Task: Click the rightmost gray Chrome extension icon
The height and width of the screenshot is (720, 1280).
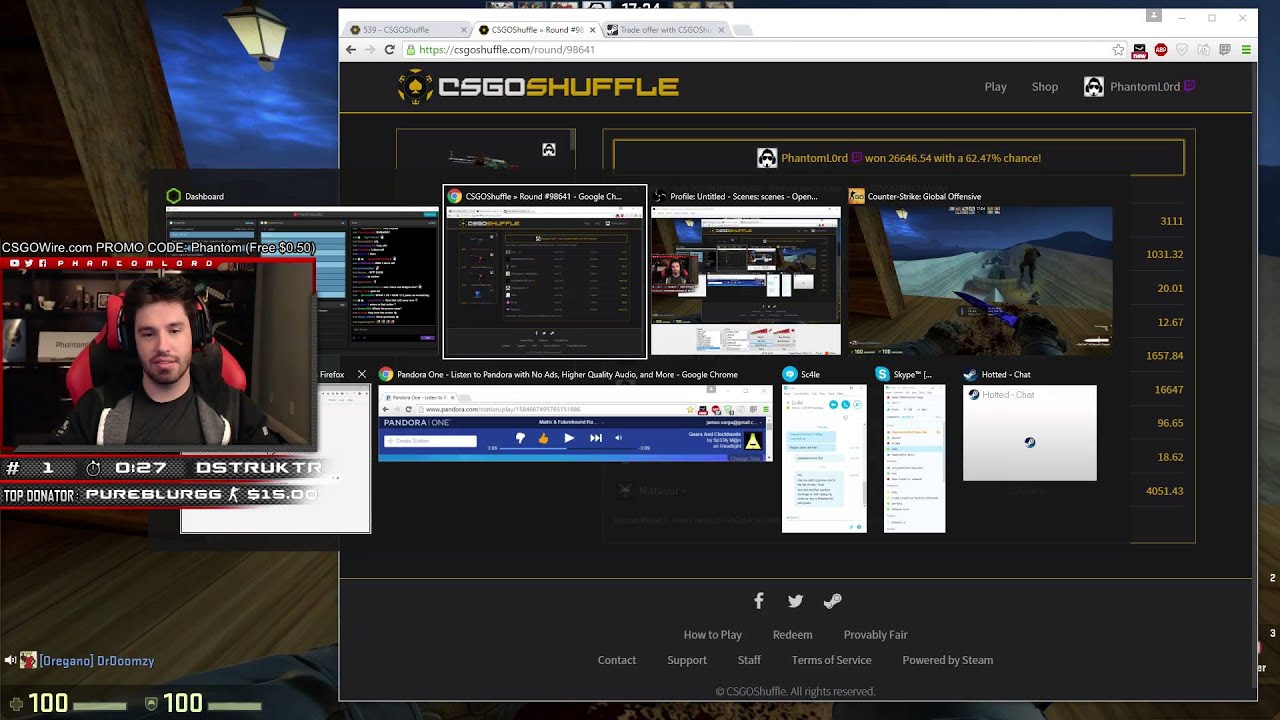Action: pyautogui.click(x=1225, y=49)
